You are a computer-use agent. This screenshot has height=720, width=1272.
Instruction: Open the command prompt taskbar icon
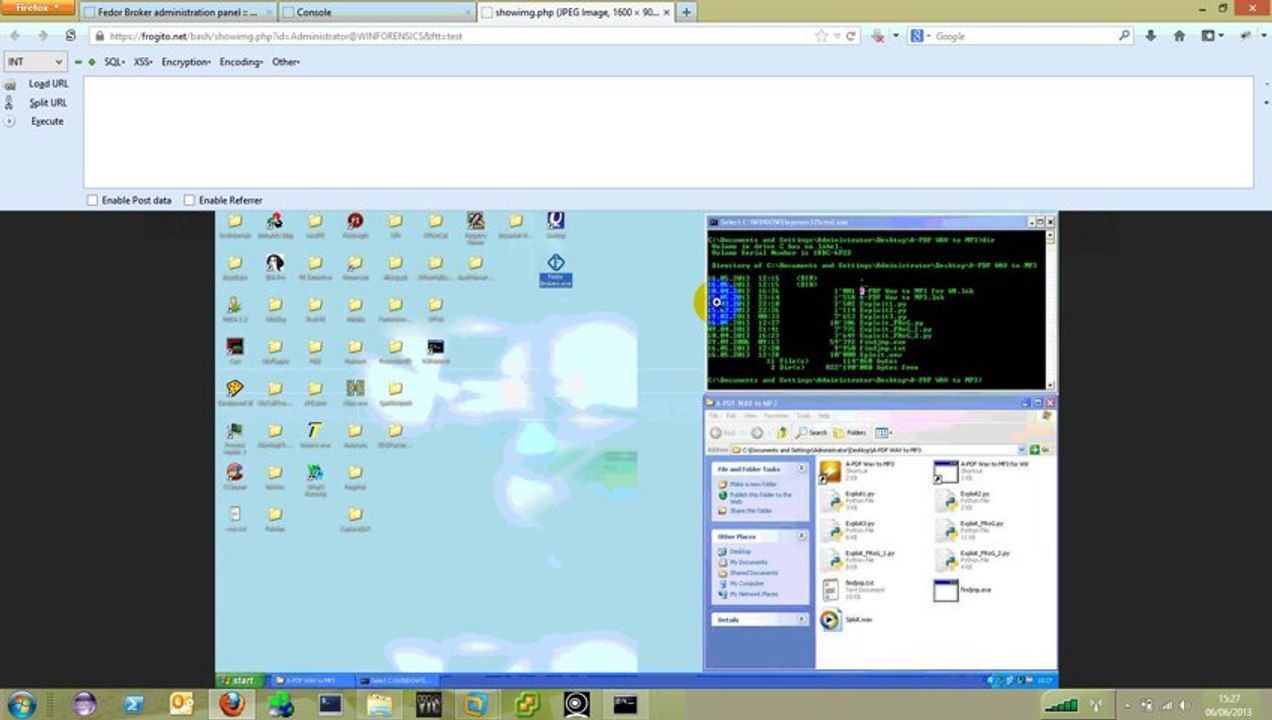coord(626,704)
